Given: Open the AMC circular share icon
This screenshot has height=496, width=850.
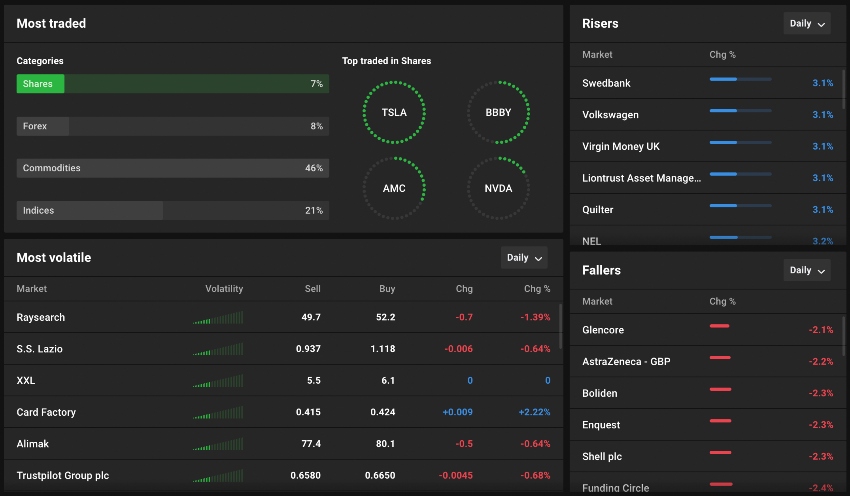Looking at the screenshot, I should [x=394, y=188].
